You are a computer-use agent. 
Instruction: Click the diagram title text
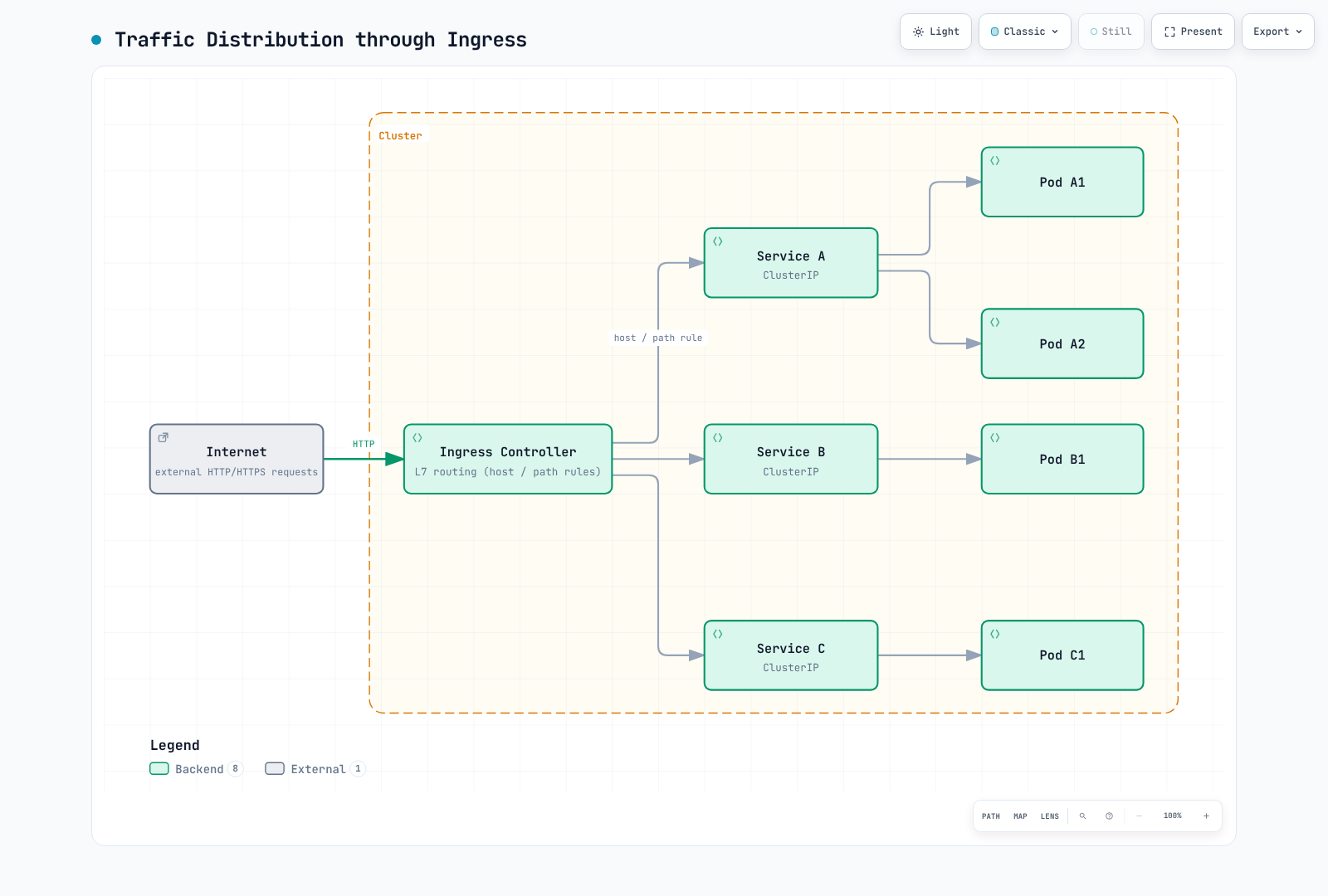pos(320,40)
